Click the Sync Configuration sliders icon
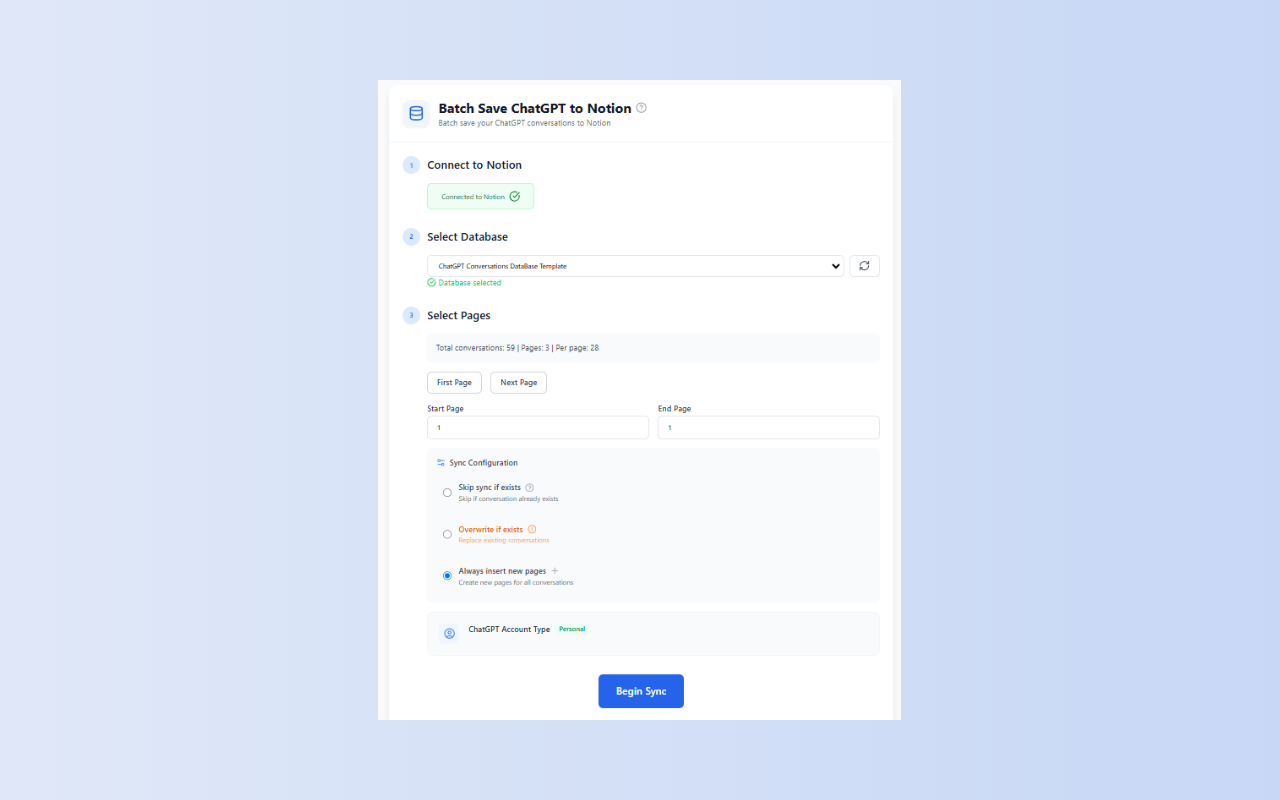 pos(441,463)
